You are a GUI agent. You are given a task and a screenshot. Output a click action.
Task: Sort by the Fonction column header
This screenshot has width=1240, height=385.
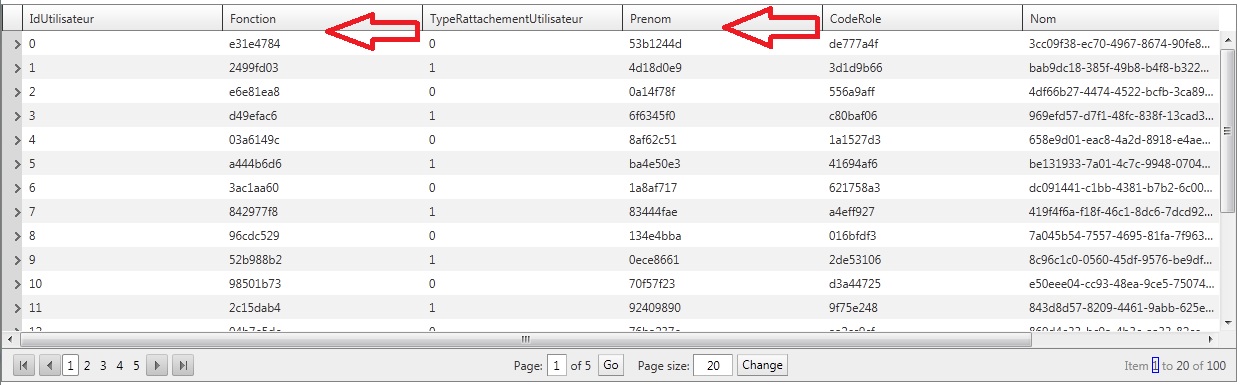tap(322, 18)
